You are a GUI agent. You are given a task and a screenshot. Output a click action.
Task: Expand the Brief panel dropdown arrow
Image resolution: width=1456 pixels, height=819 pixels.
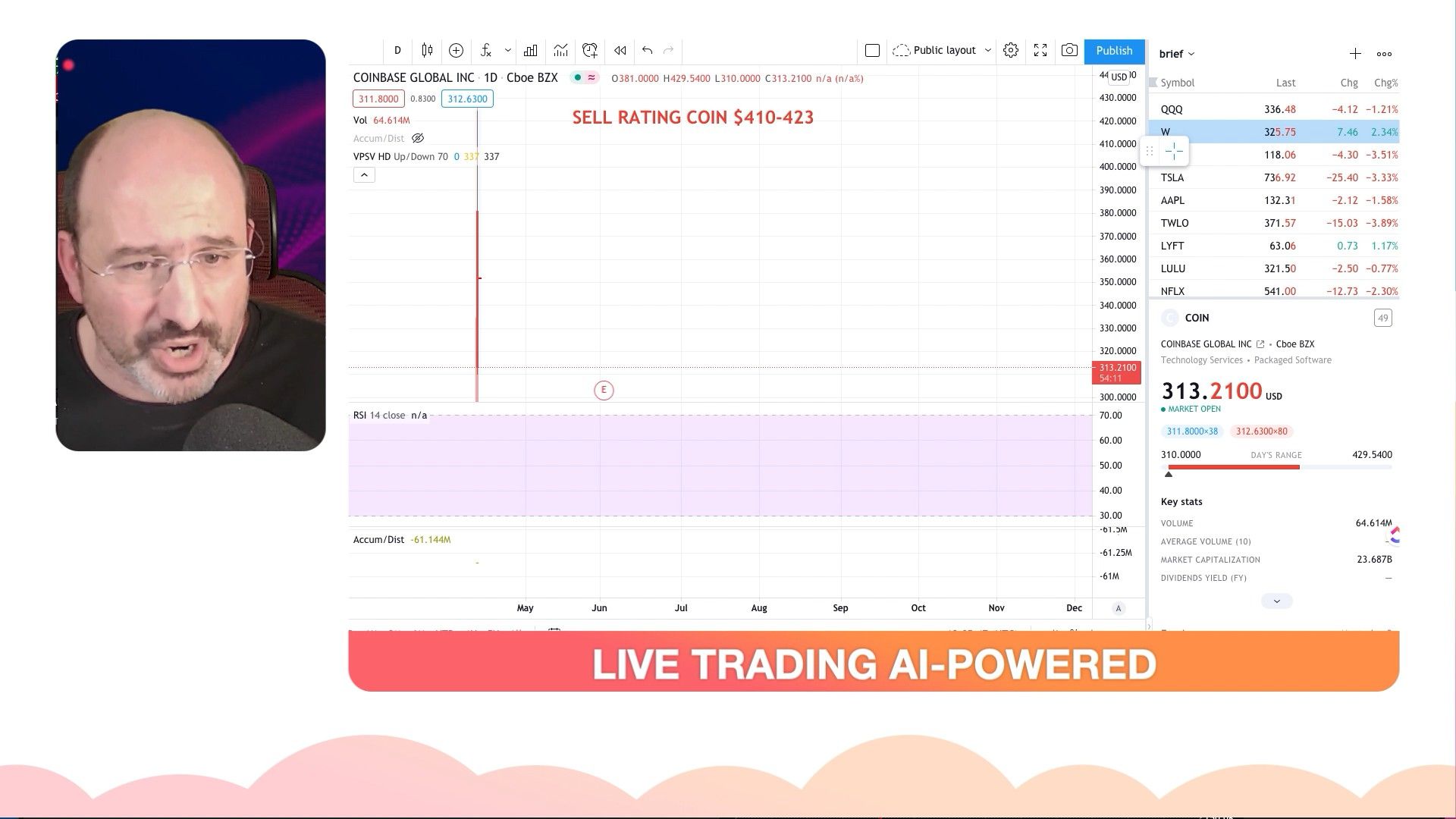coord(1191,54)
